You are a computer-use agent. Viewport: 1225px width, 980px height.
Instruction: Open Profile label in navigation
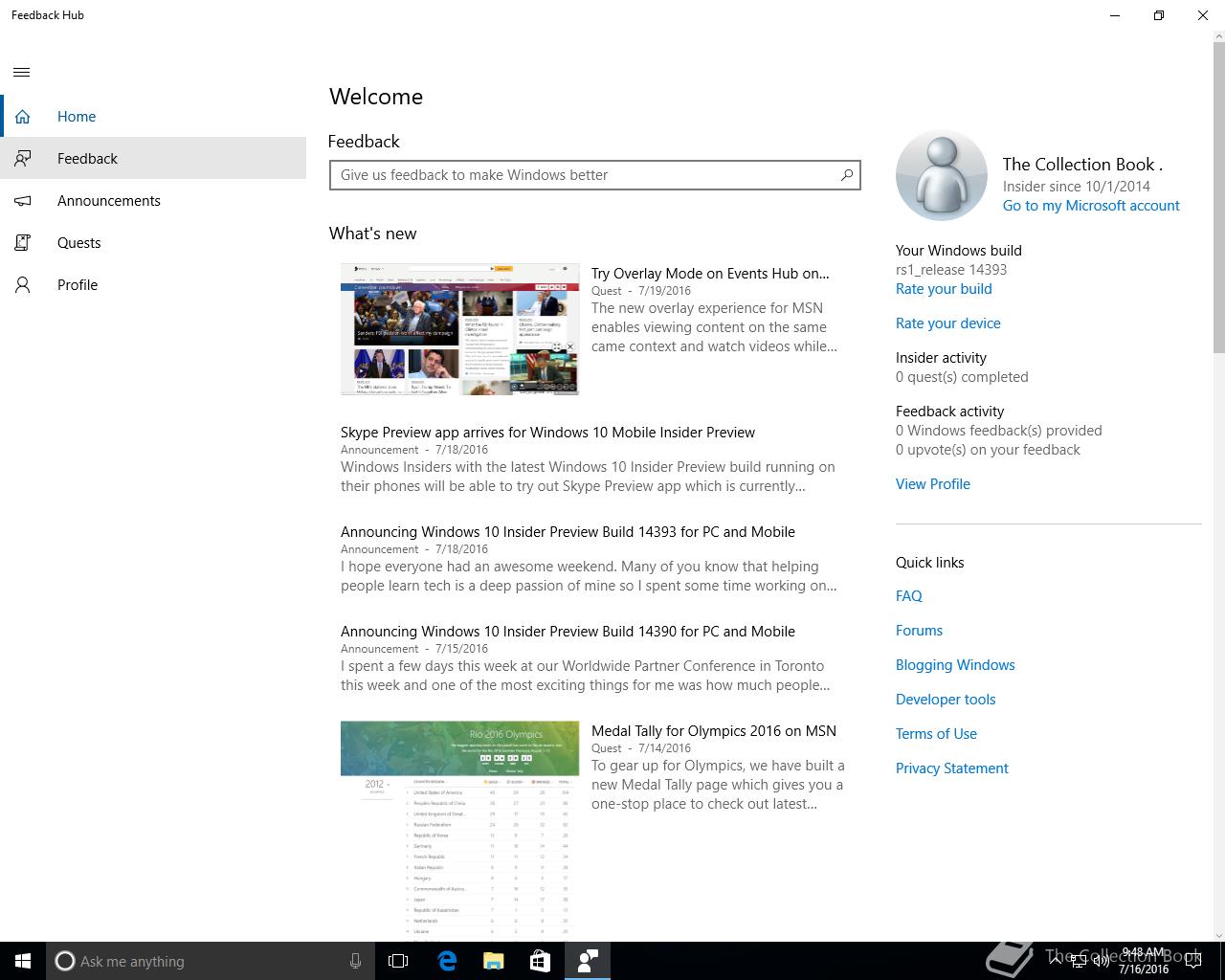coord(78,285)
